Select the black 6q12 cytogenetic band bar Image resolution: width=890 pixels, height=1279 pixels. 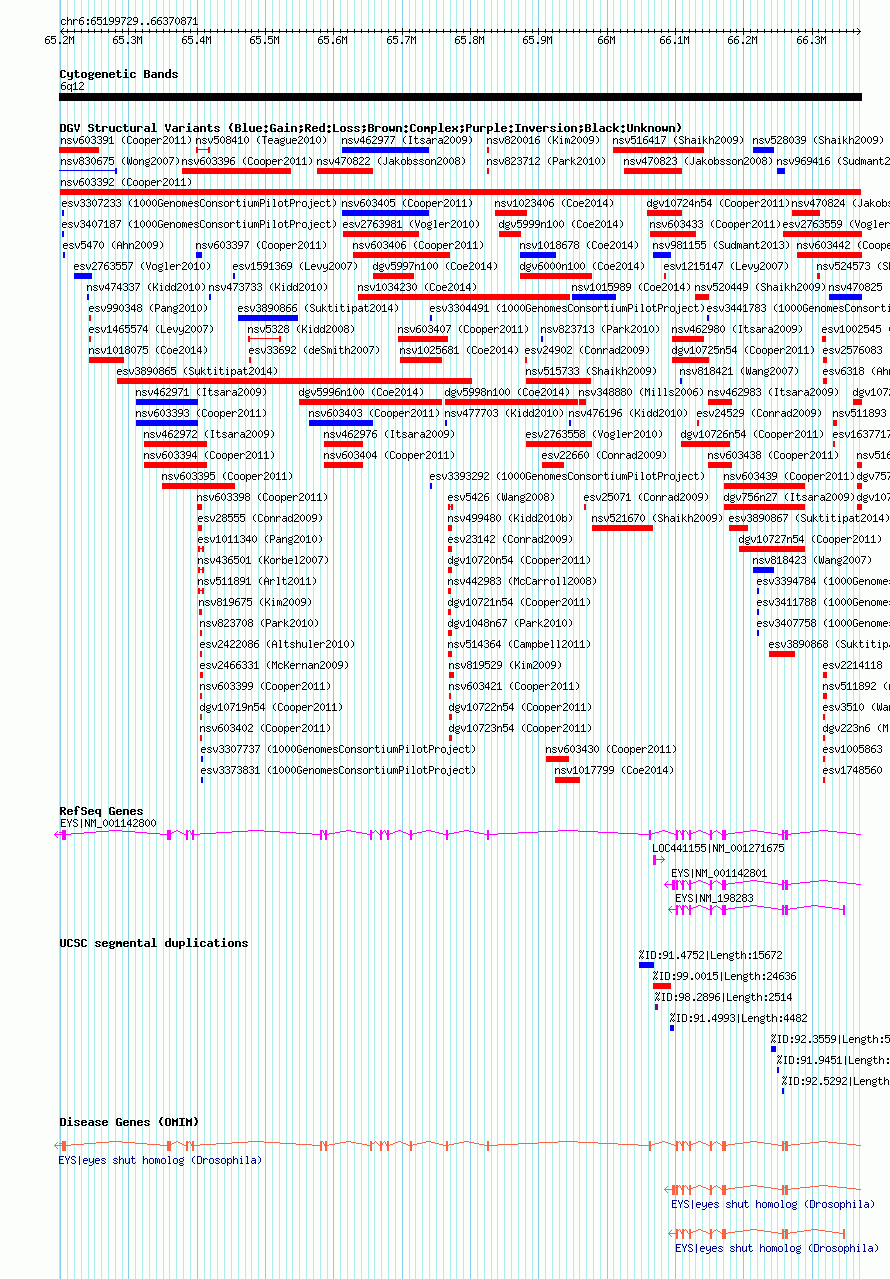click(460, 96)
